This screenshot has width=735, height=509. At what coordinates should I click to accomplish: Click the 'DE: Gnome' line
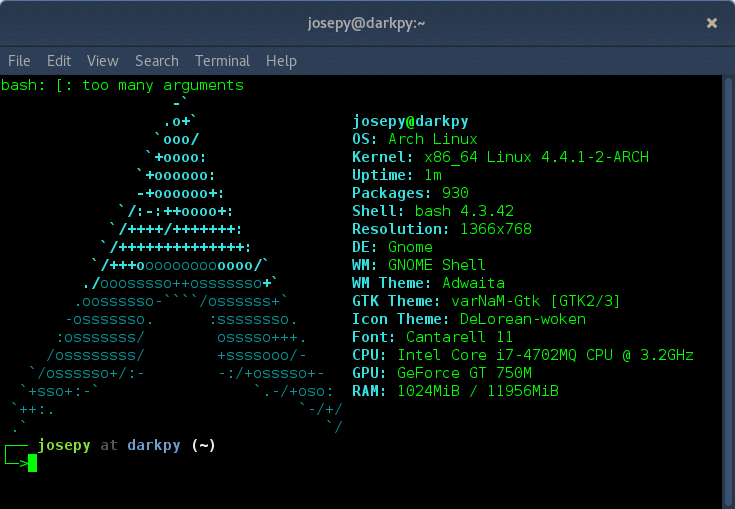[392, 247]
